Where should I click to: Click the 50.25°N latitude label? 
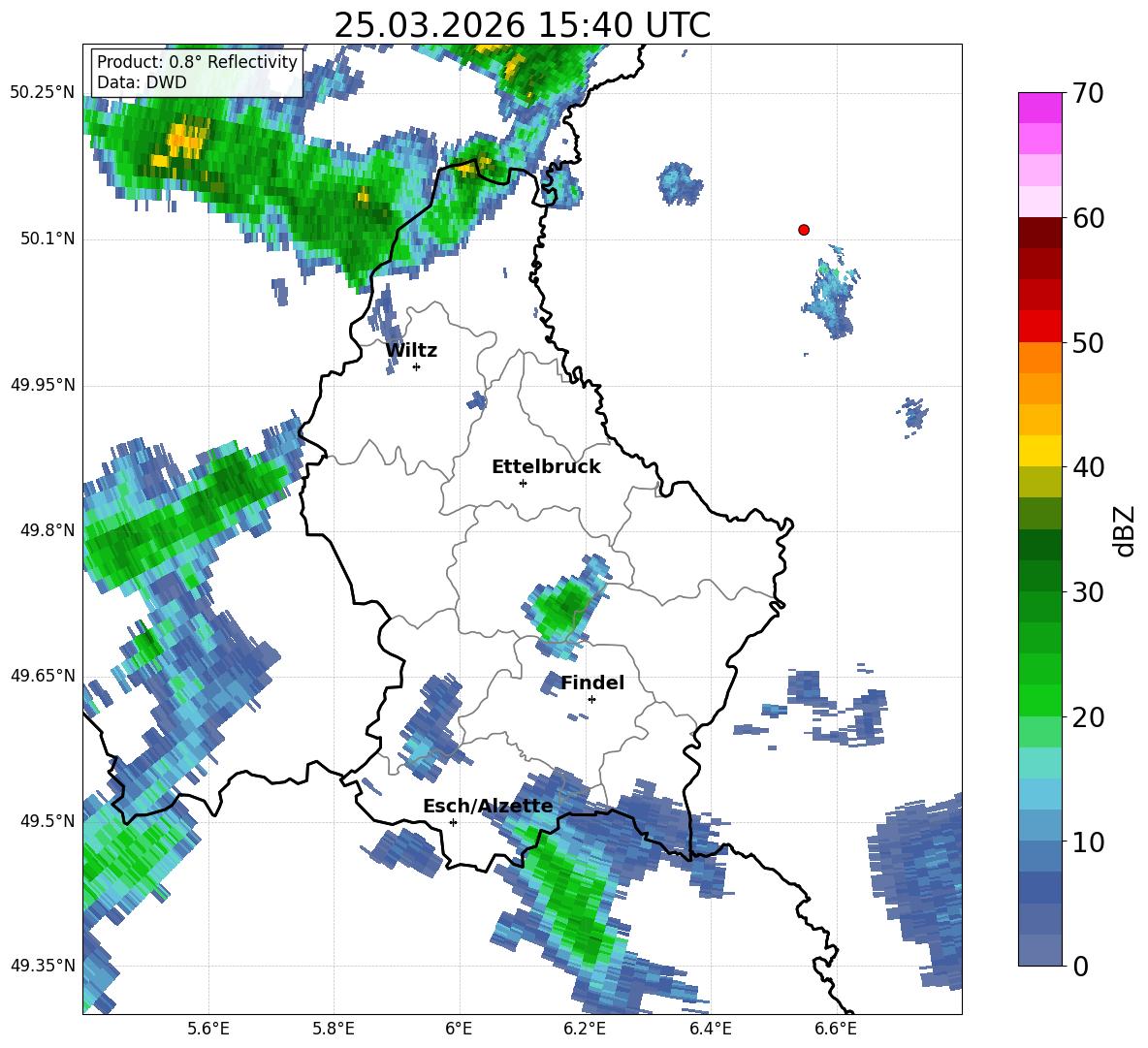(x=43, y=93)
